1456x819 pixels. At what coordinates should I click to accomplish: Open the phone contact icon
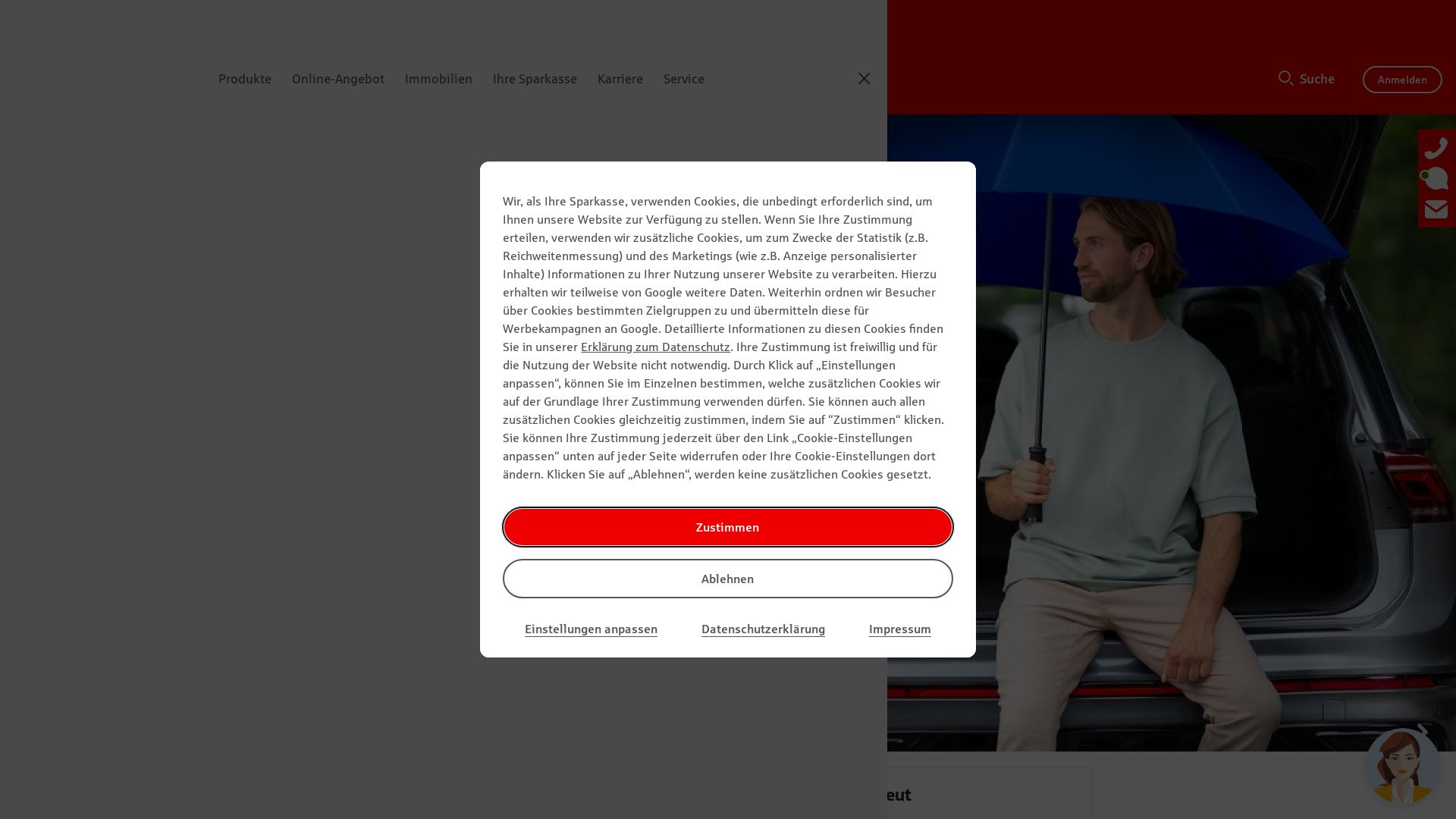pyautogui.click(x=1436, y=148)
